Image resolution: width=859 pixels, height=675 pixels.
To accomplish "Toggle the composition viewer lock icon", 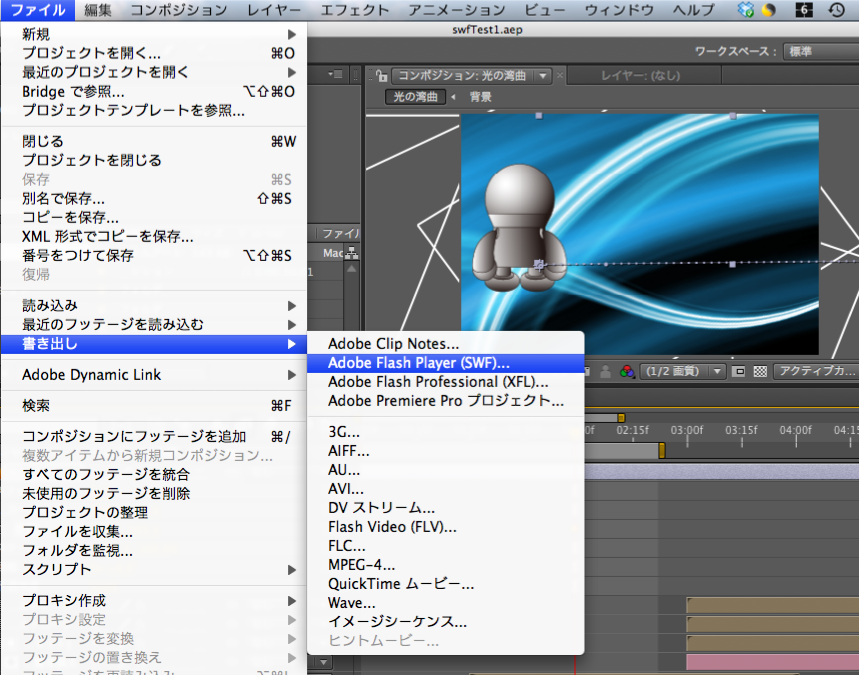I will (381, 76).
